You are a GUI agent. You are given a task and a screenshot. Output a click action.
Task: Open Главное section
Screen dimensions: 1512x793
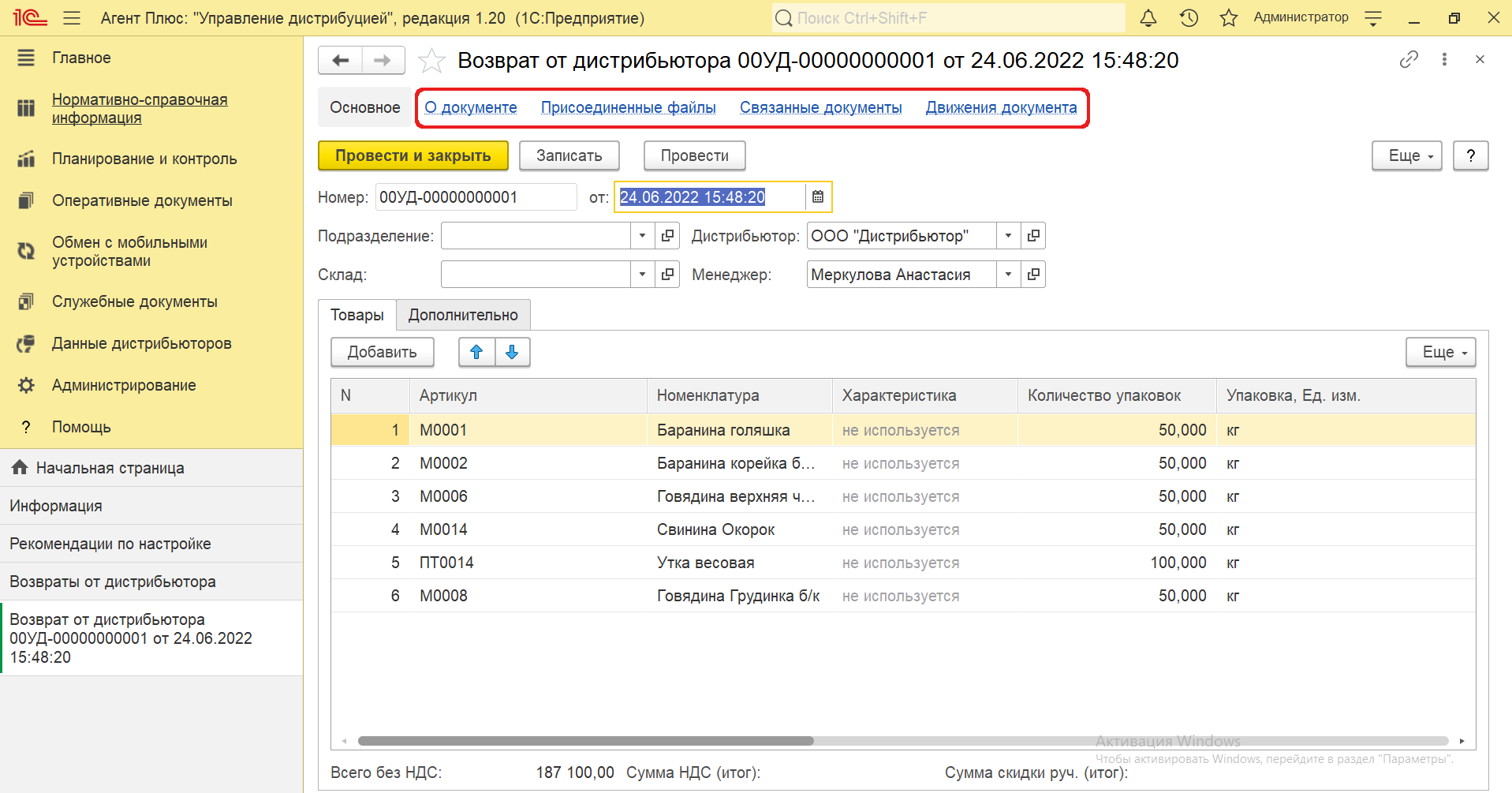pyautogui.click(x=81, y=58)
